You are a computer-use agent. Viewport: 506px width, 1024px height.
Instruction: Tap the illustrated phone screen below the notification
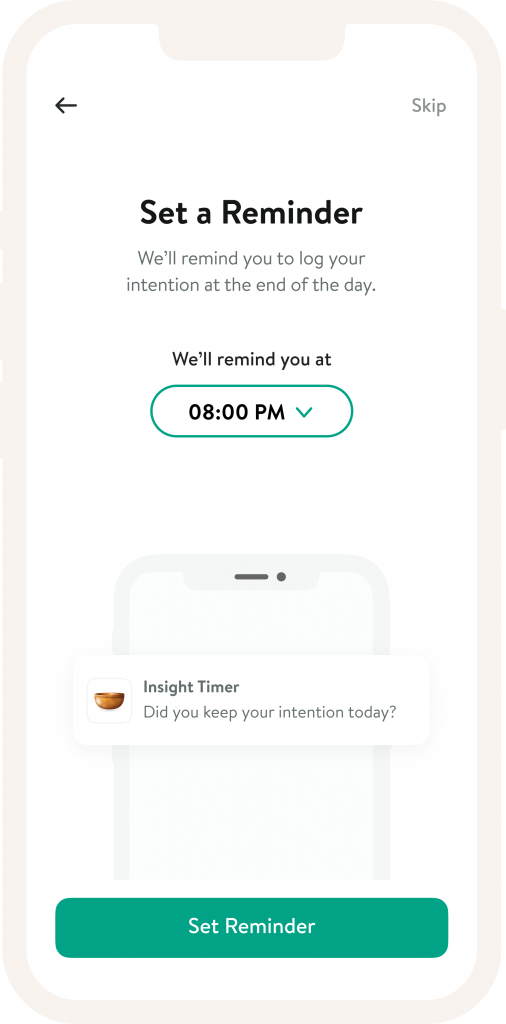click(251, 812)
